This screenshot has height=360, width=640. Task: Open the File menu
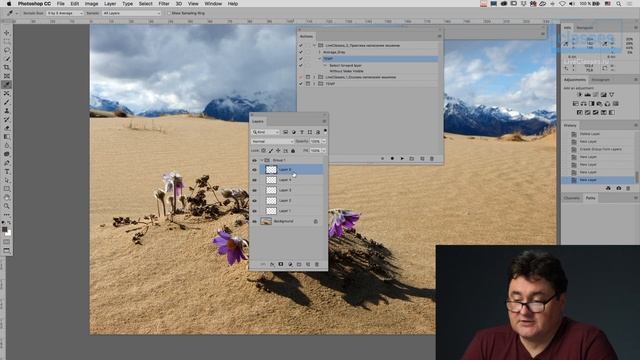coord(60,4)
